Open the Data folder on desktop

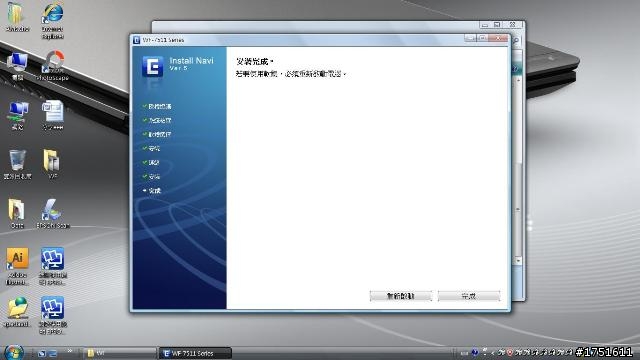(17, 213)
